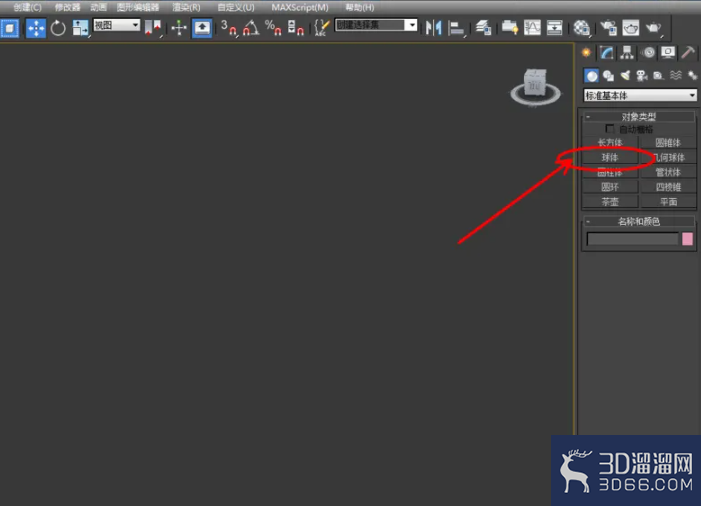Select the Cameras category icon
Screen dimensions: 701x506
[642, 76]
